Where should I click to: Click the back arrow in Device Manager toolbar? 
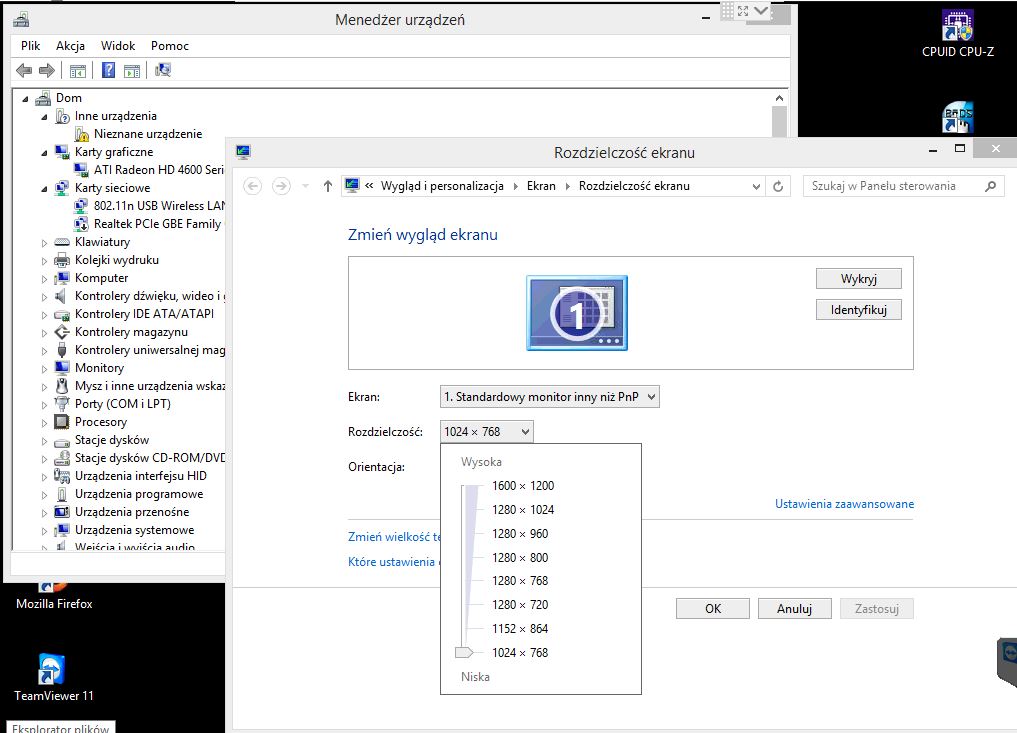[x=22, y=70]
